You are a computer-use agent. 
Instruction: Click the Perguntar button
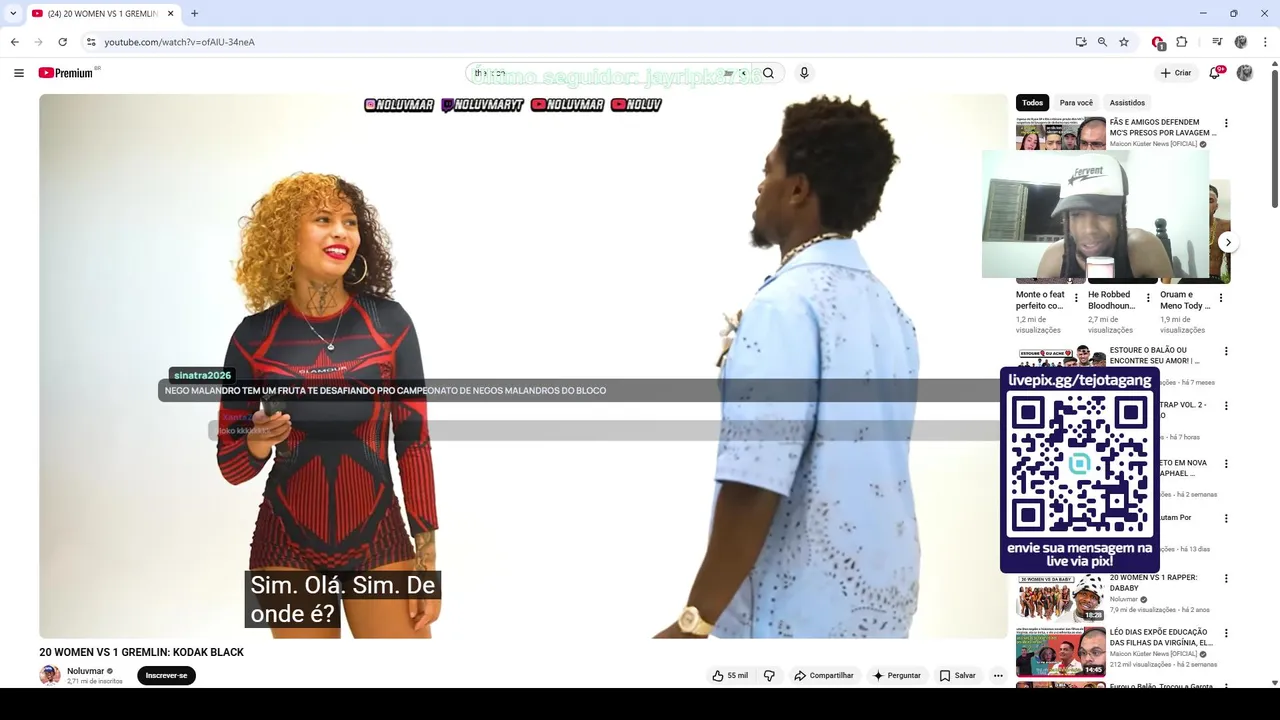[x=897, y=676]
